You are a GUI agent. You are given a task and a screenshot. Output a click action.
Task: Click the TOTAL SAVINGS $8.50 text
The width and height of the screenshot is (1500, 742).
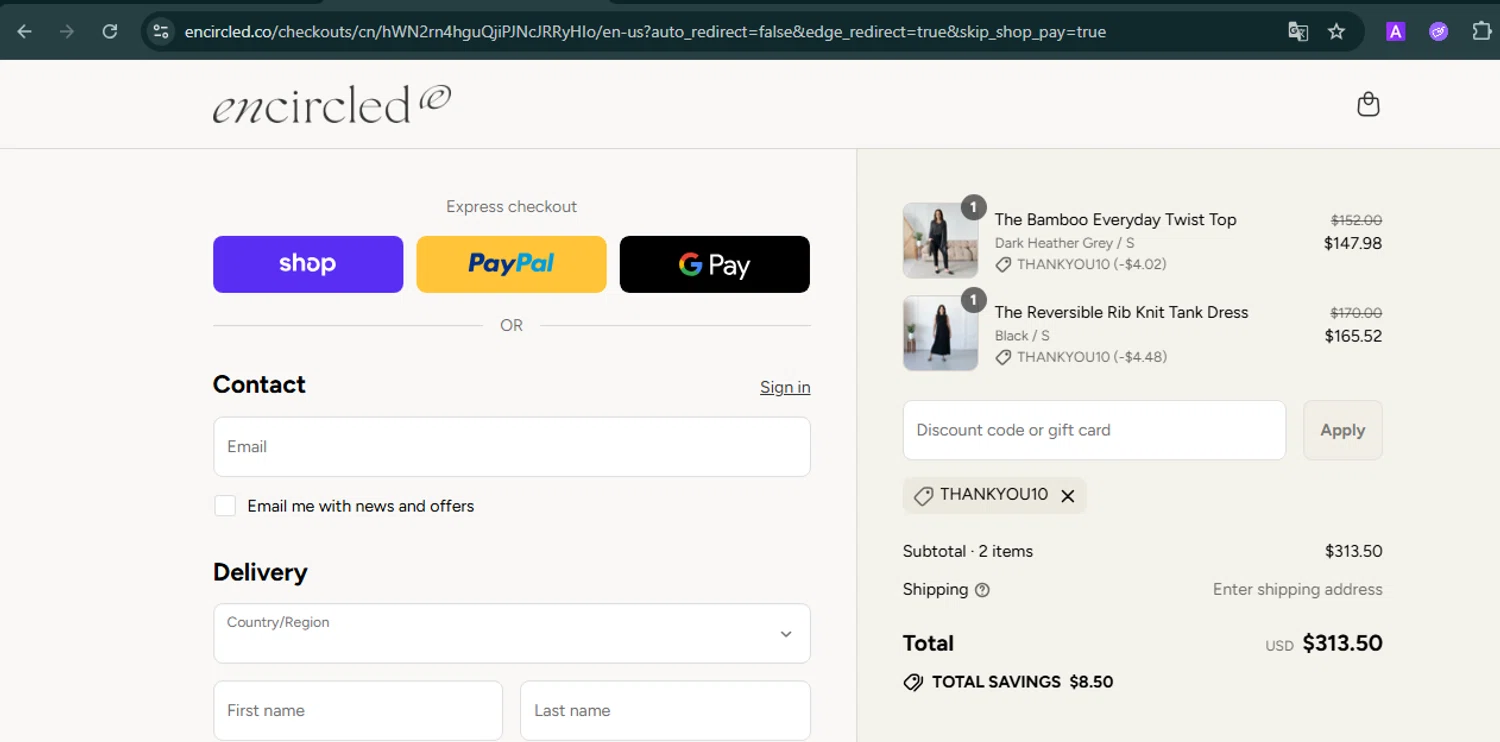coord(1022,683)
